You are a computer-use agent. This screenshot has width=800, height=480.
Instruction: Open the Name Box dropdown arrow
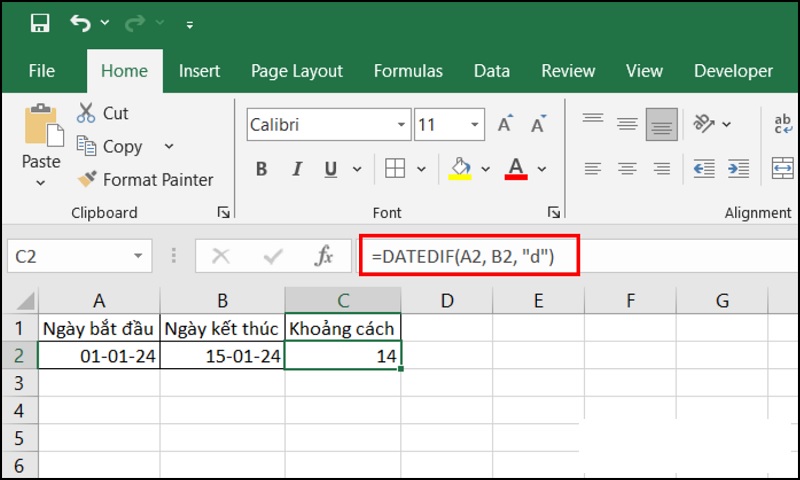coord(138,257)
